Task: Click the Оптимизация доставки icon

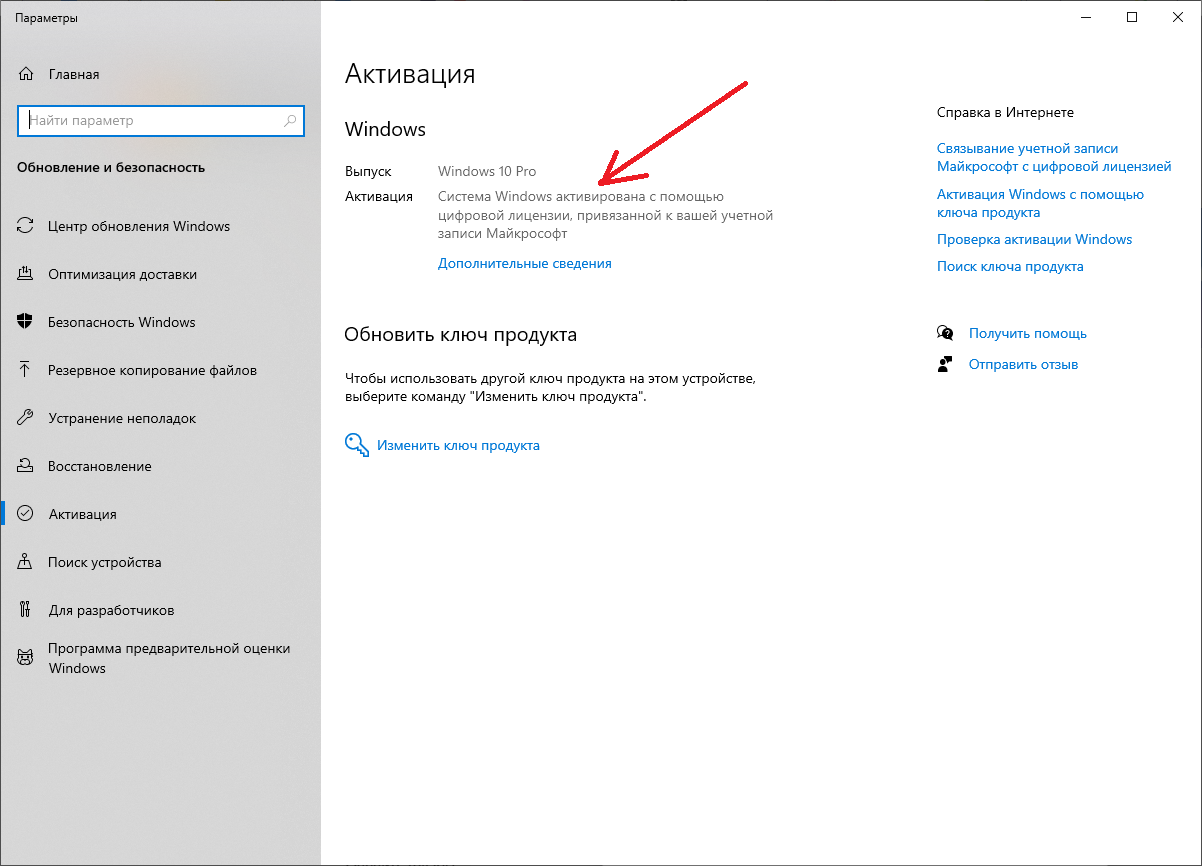Action: [x=26, y=274]
